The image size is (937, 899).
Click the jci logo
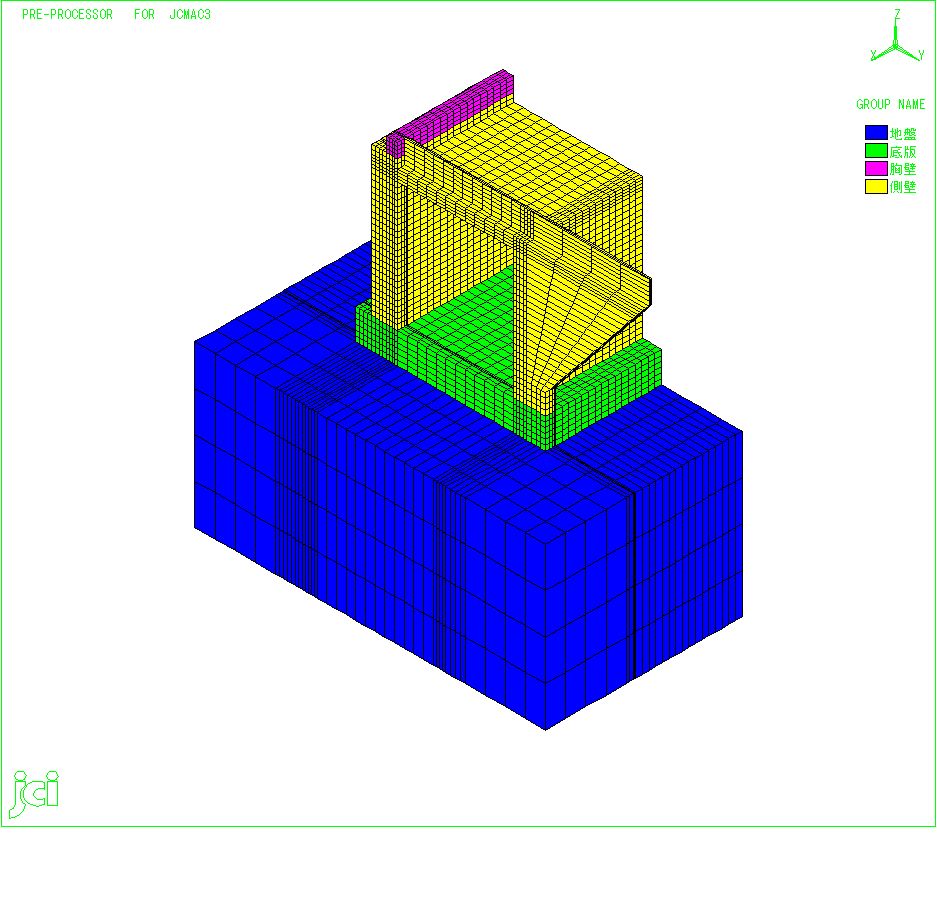click(35, 794)
